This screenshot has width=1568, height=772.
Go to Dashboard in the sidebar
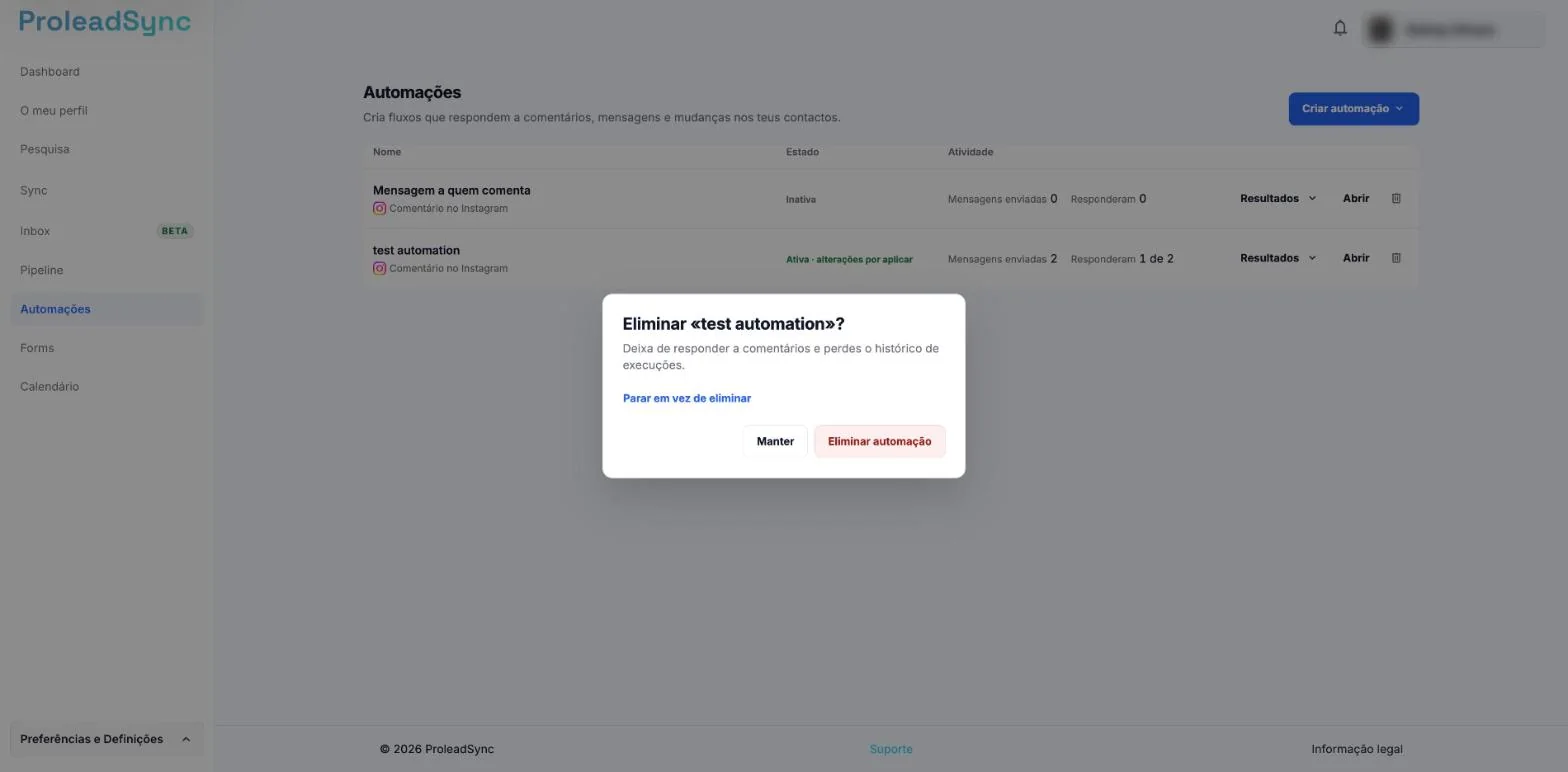click(50, 71)
